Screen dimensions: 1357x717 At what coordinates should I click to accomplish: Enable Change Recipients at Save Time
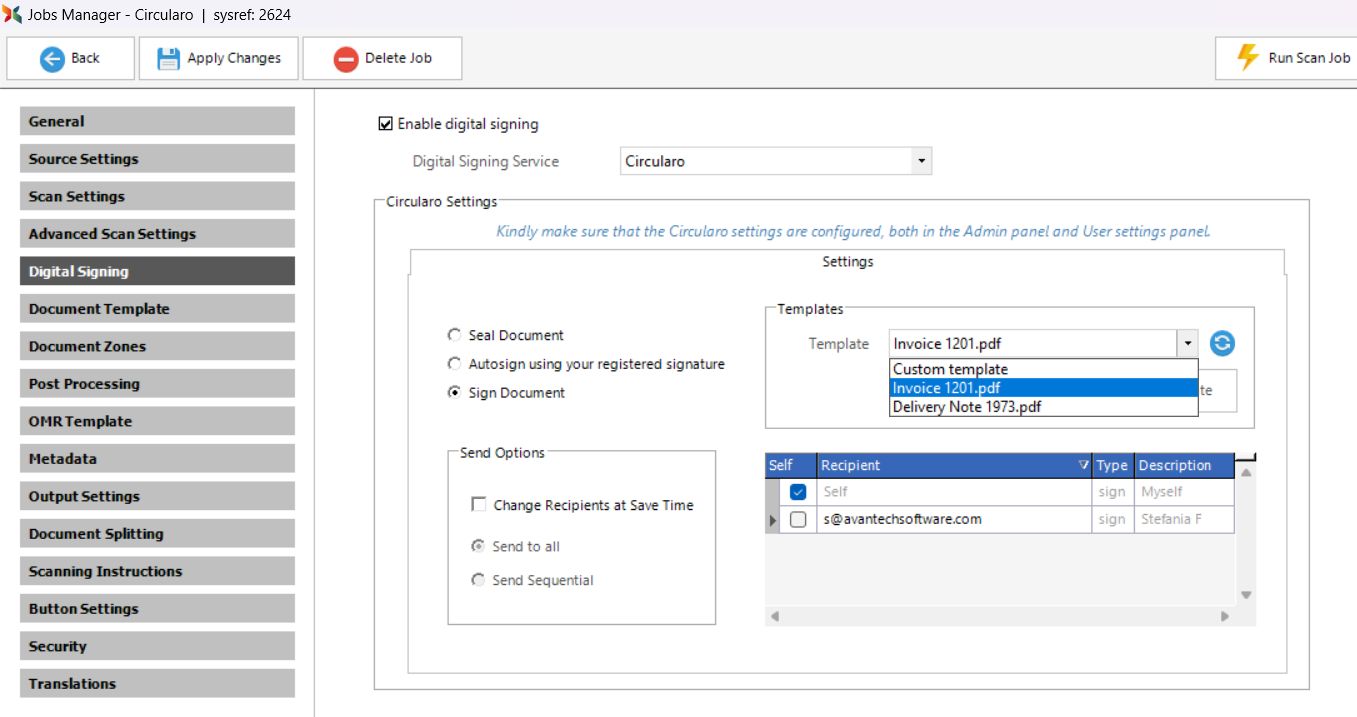pyautogui.click(x=479, y=505)
